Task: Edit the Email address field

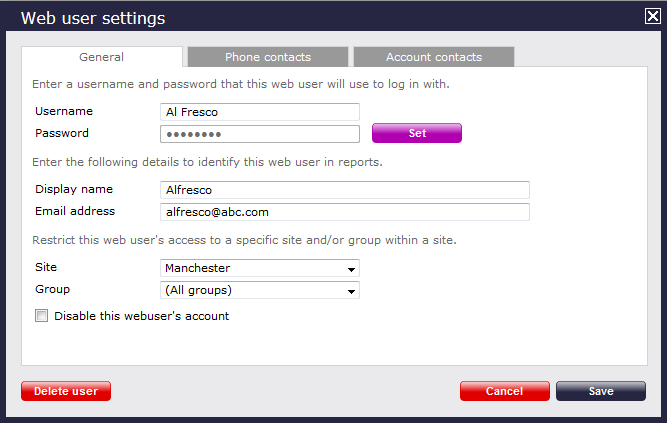Action: click(x=344, y=212)
